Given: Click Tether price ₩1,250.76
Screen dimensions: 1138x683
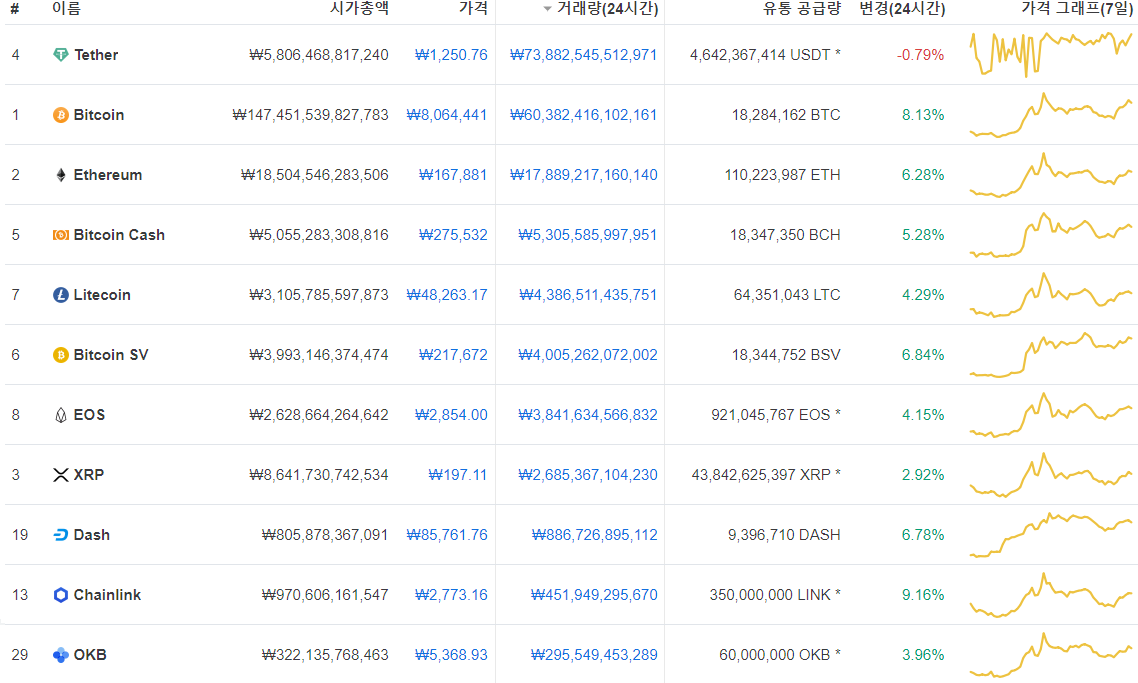Looking at the screenshot, I should pos(451,54).
